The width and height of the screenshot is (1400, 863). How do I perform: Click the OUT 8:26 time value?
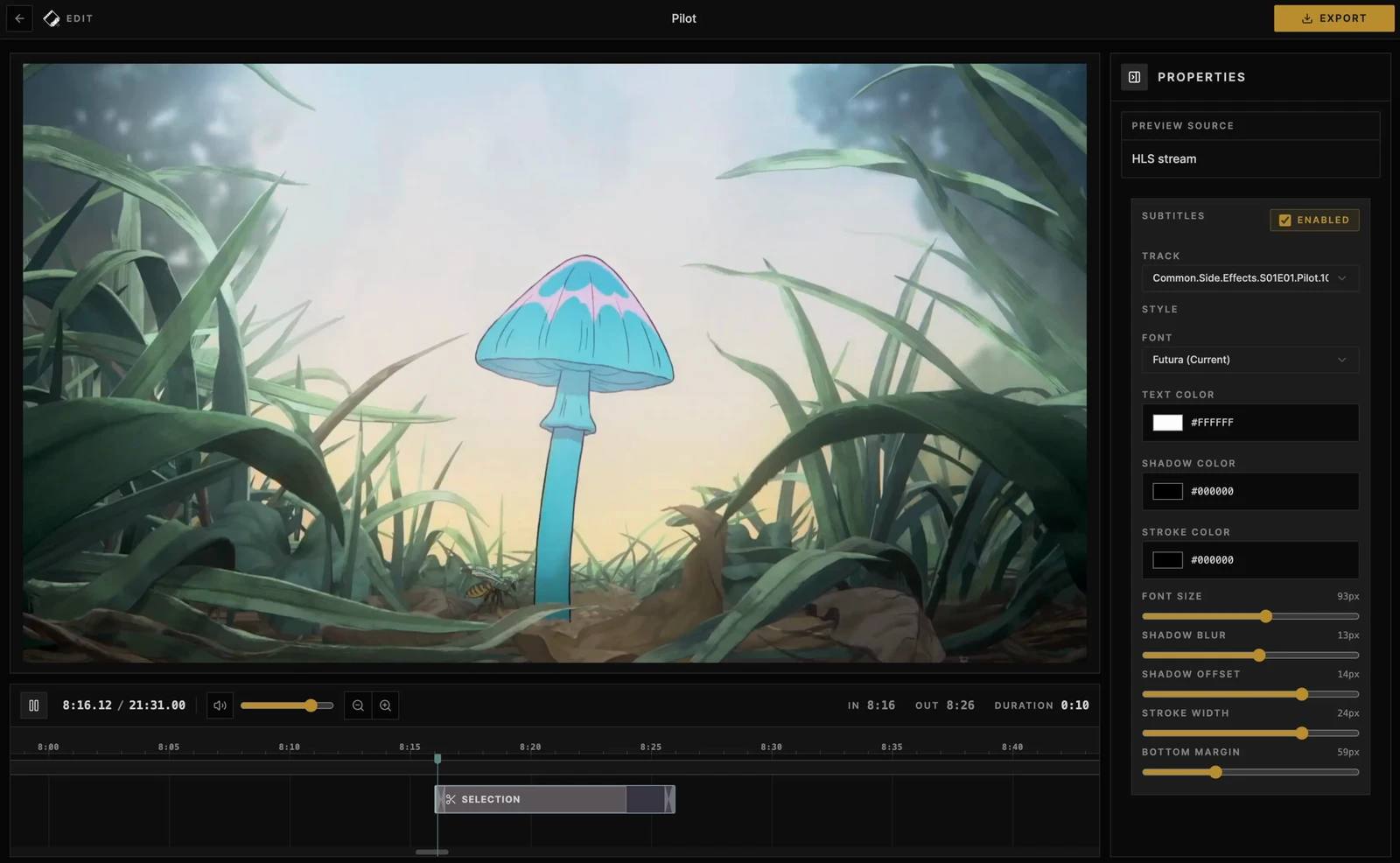tap(960, 705)
